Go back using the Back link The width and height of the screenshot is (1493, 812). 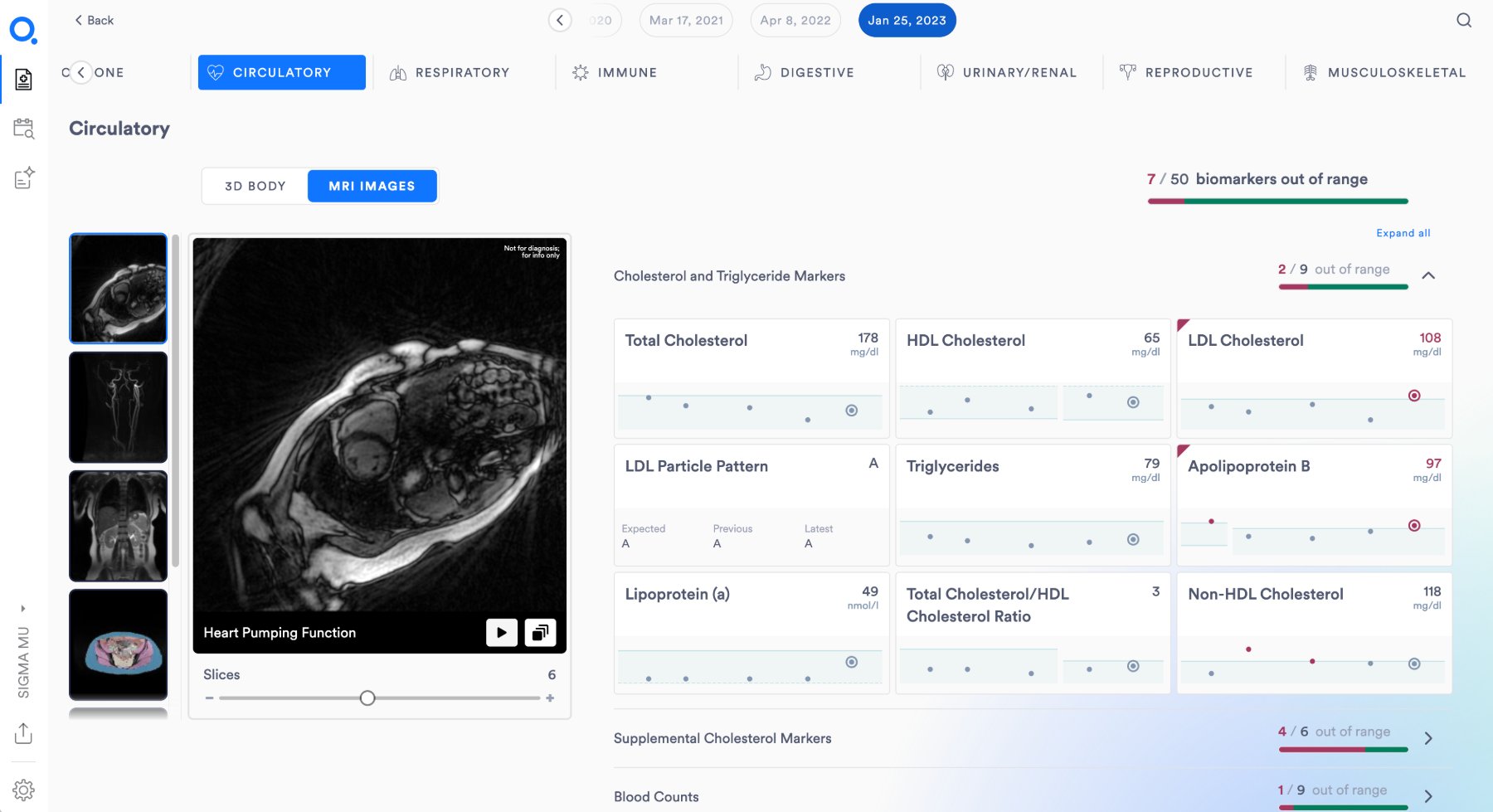pyautogui.click(x=94, y=20)
